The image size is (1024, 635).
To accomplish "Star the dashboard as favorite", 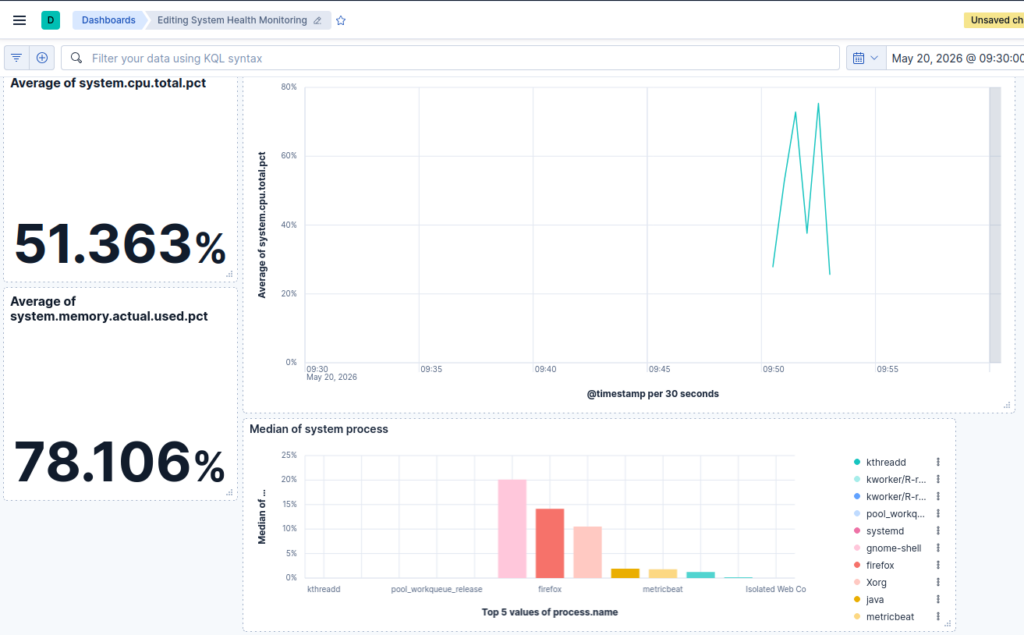I will click(341, 21).
